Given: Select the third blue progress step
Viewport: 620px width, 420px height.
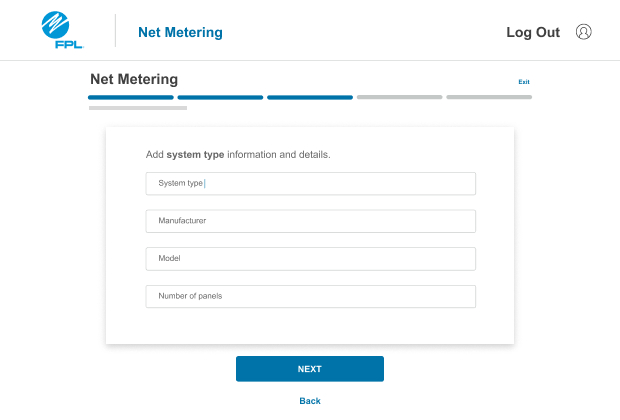Looking at the screenshot, I should (310, 97).
